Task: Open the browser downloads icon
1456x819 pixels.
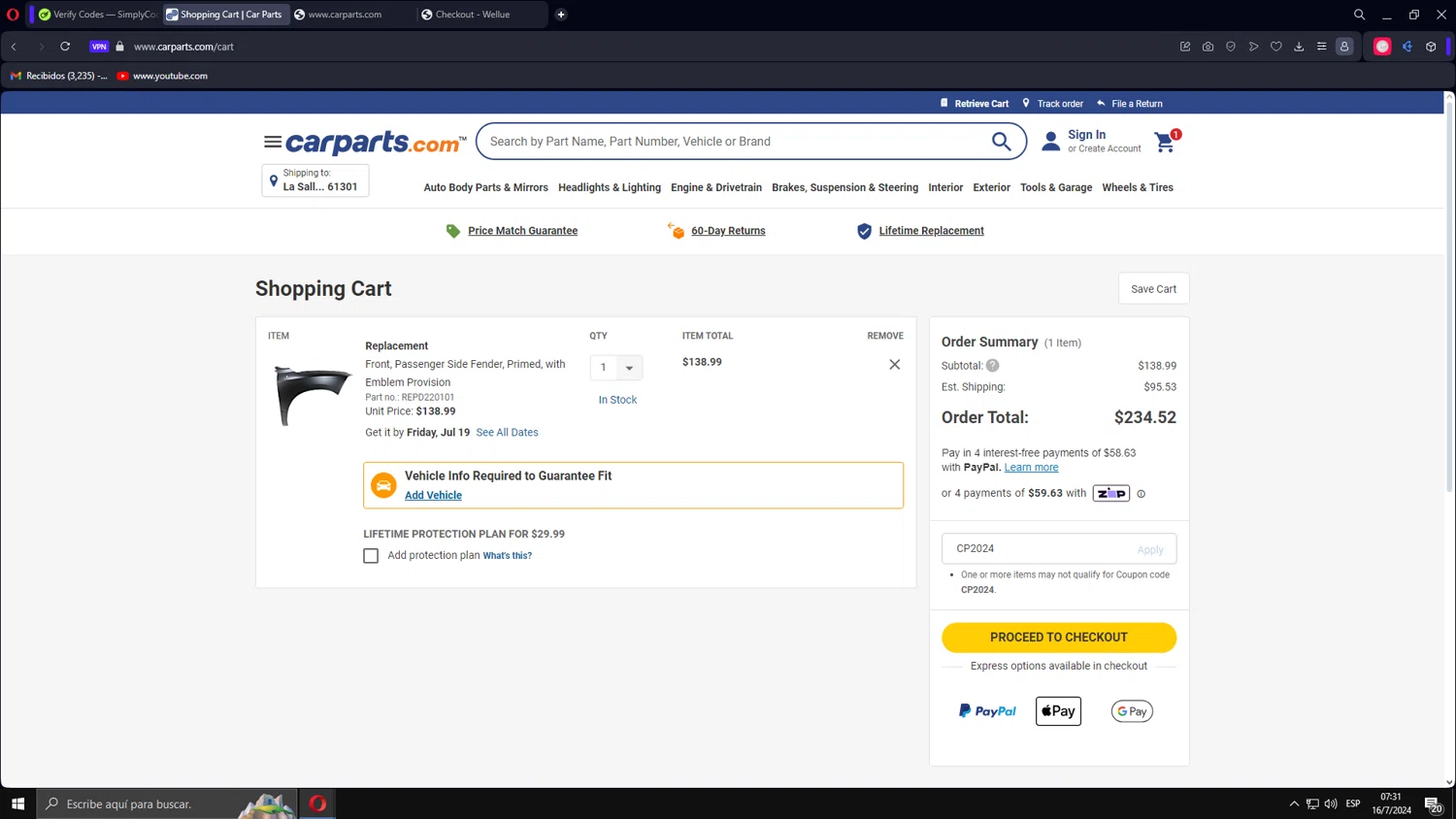Action: [x=1299, y=47]
